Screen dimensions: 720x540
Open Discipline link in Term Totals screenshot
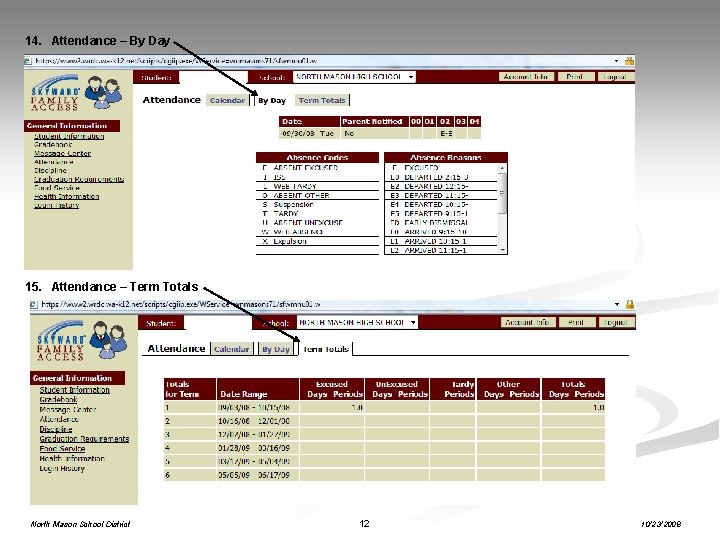coord(56,429)
